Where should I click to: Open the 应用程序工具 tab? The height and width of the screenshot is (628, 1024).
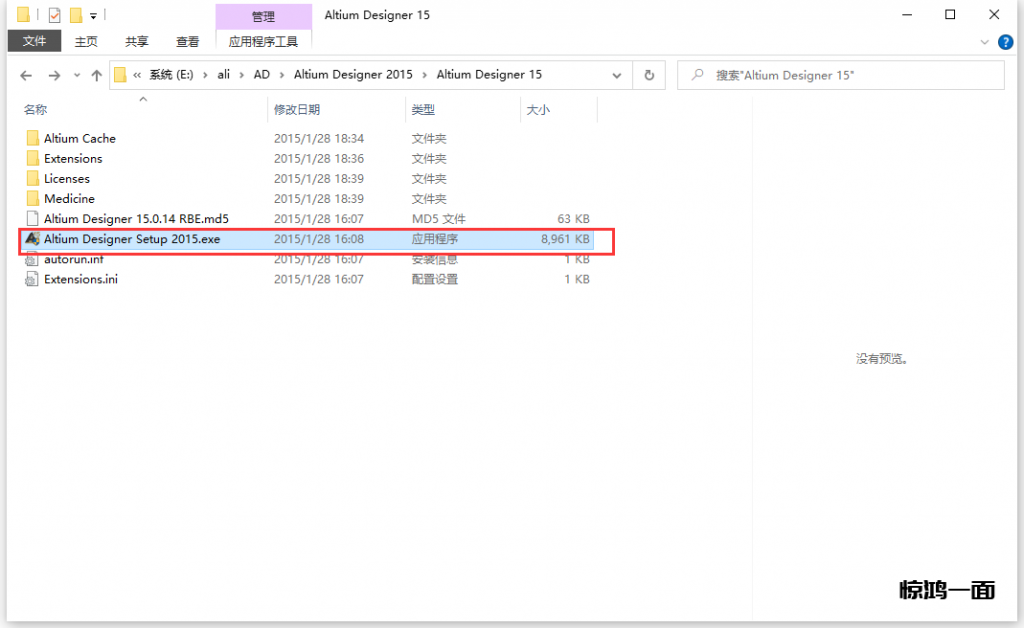point(263,41)
